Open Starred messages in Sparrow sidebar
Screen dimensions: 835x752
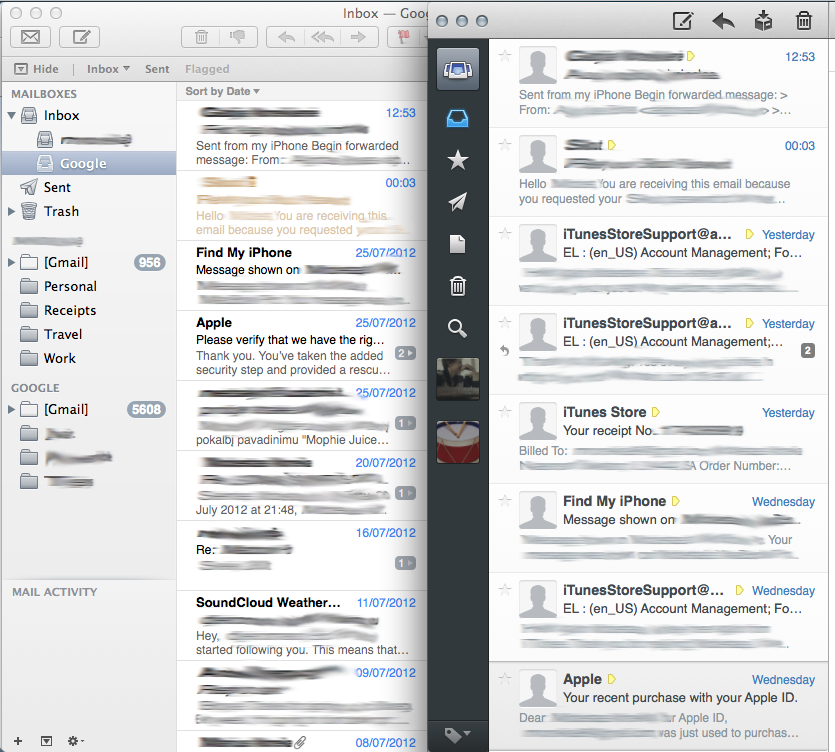click(457, 160)
